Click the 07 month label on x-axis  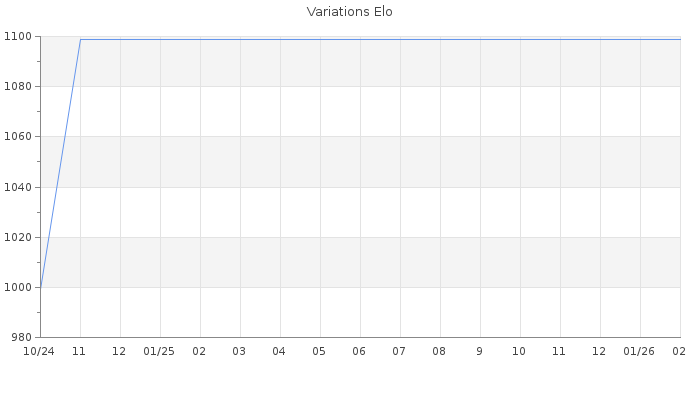point(399,352)
